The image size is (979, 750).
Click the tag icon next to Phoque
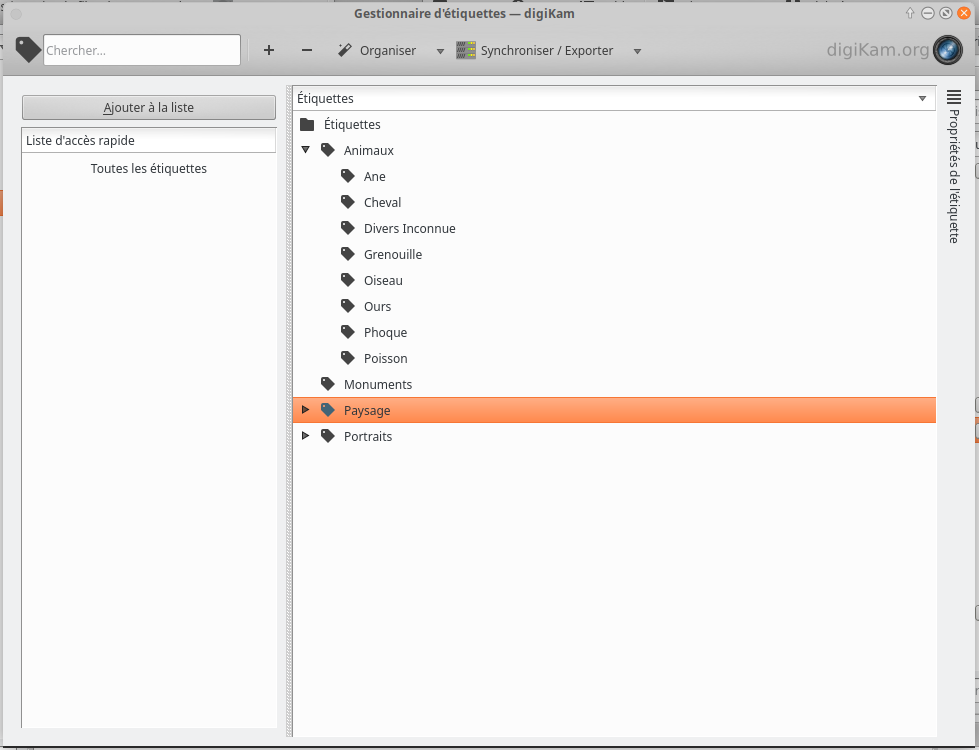click(348, 332)
